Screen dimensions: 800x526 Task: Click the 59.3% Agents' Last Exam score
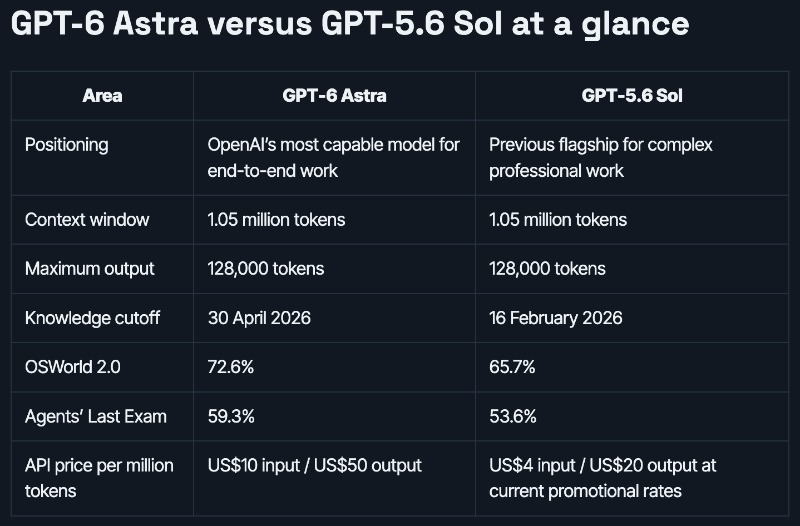pyautogui.click(x=231, y=416)
